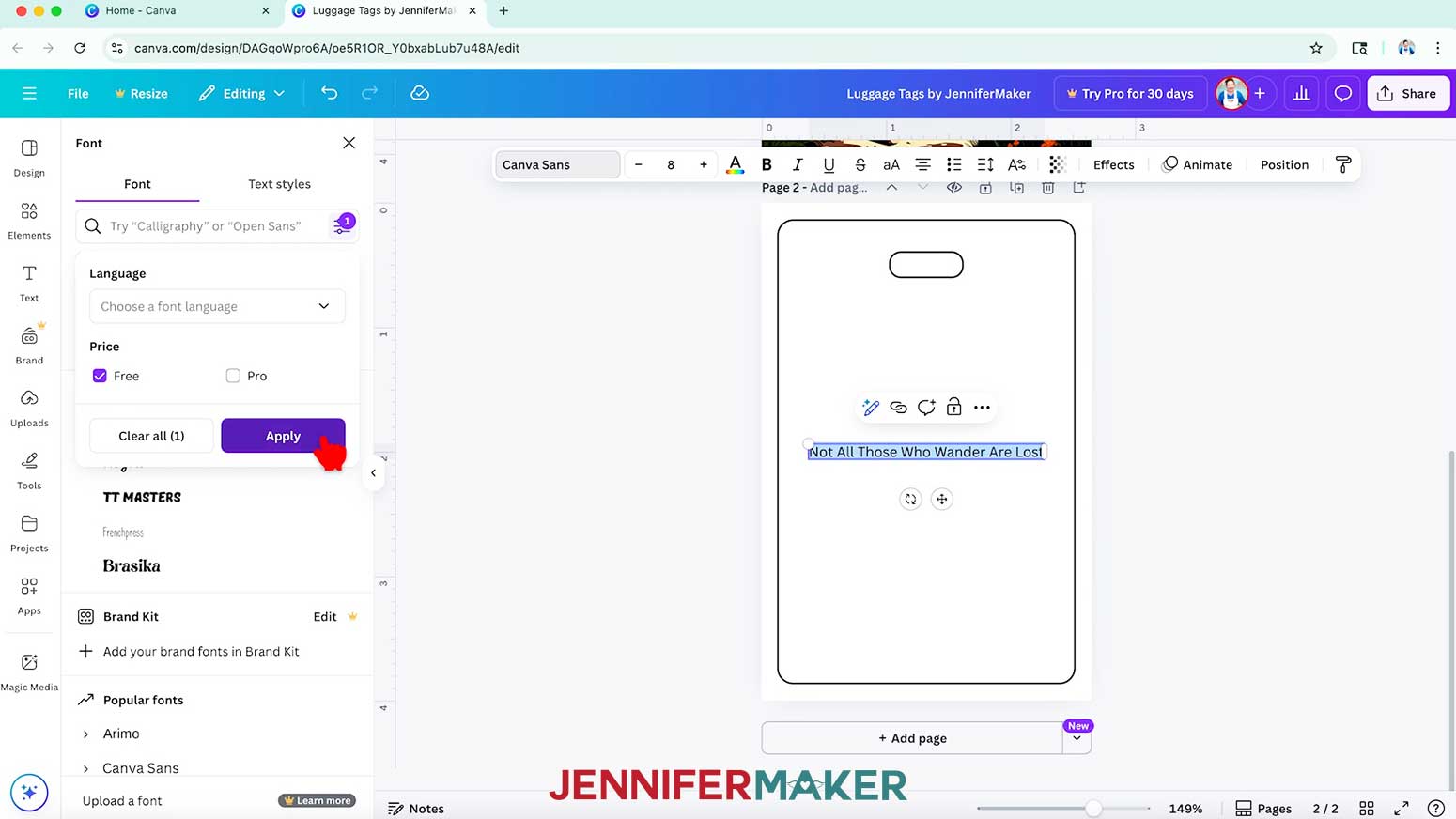The image size is (1456, 819).
Task: Redo the last undone action
Action: 370,93
